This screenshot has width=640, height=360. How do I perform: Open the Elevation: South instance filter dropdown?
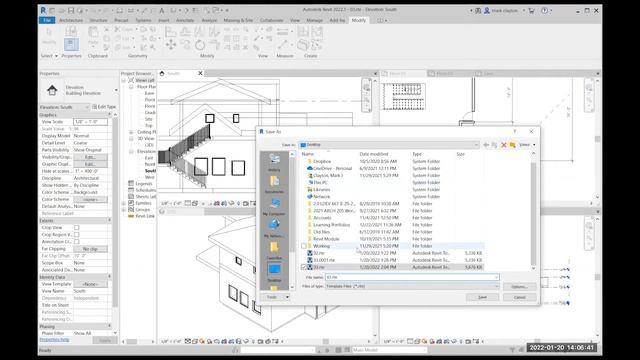(x=87, y=107)
